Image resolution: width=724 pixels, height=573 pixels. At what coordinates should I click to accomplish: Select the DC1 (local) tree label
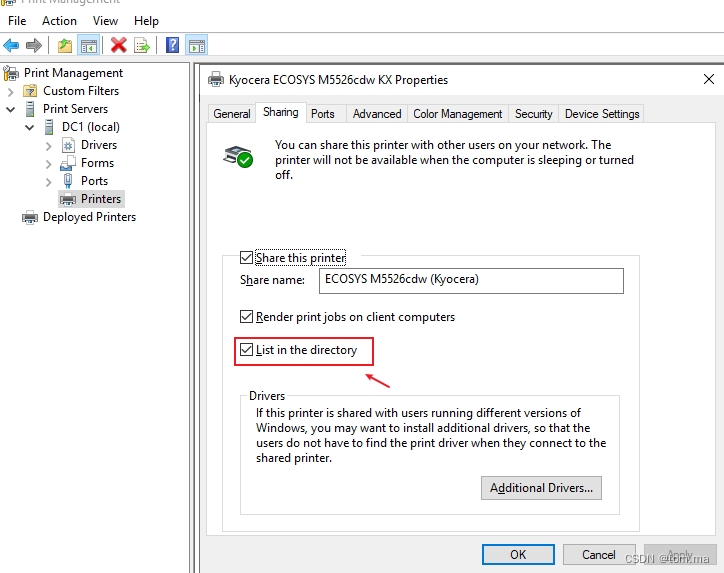click(x=91, y=127)
